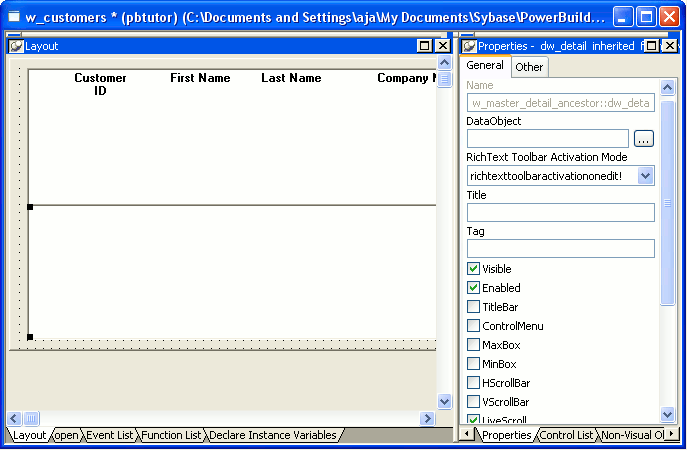Click Layout pane scroll left arrow

14,418
